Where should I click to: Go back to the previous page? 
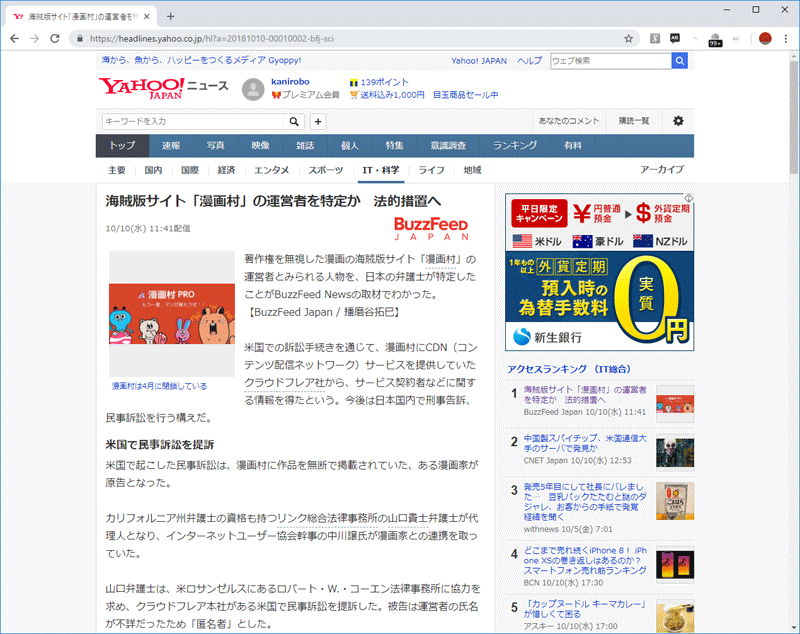click(14, 39)
